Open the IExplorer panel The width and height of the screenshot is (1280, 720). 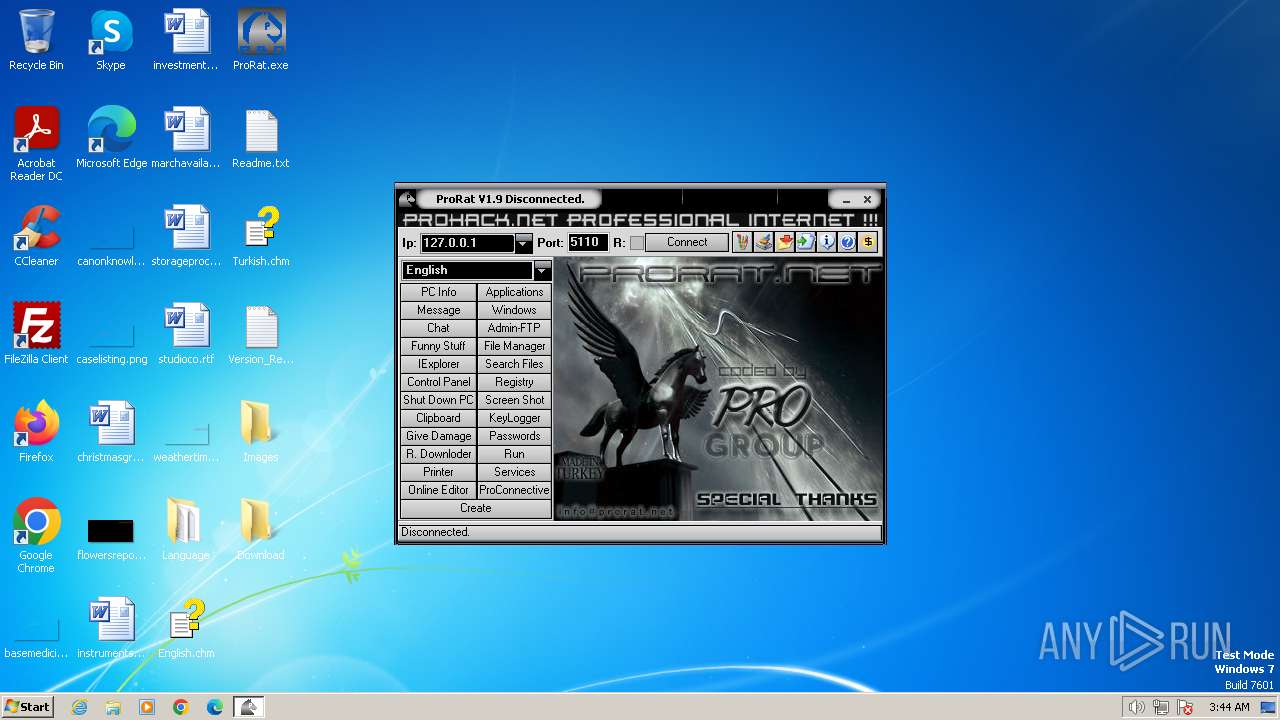pyautogui.click(x=438, y=364)
